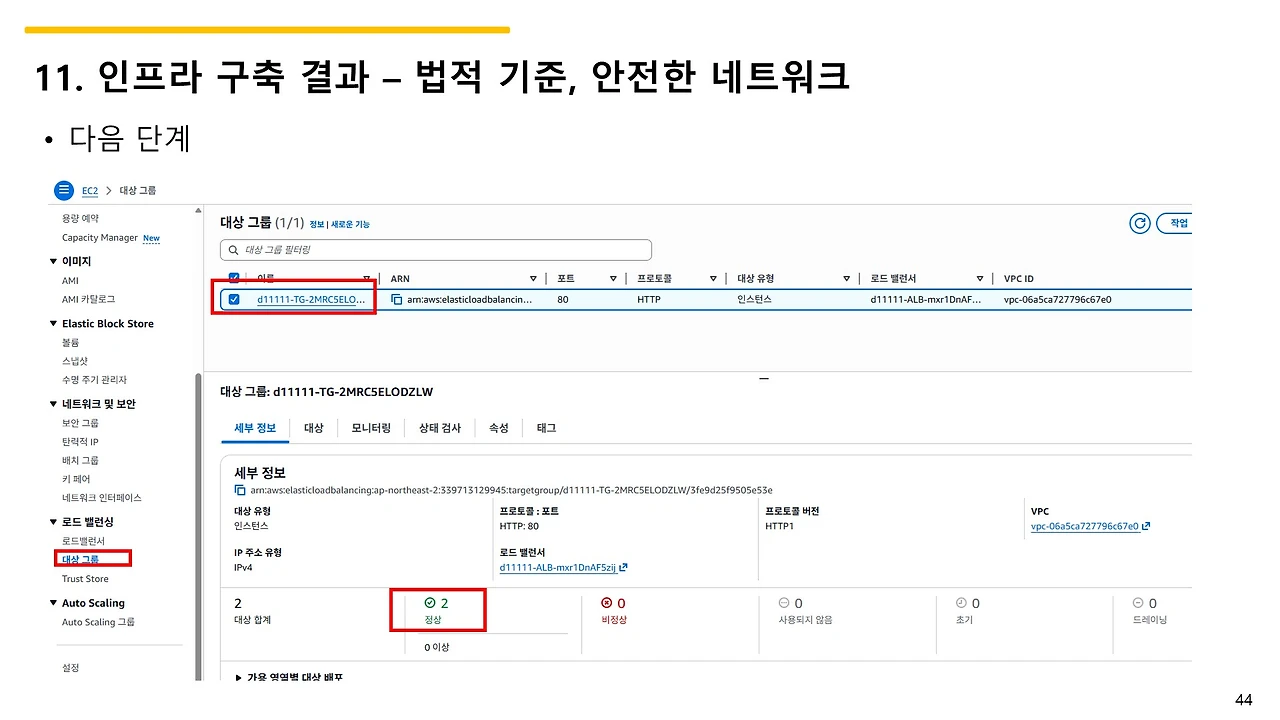Open 배치 그룹 in the sidebar
The width and height of the screenshot is (1280, 720).
pos(80,461)
